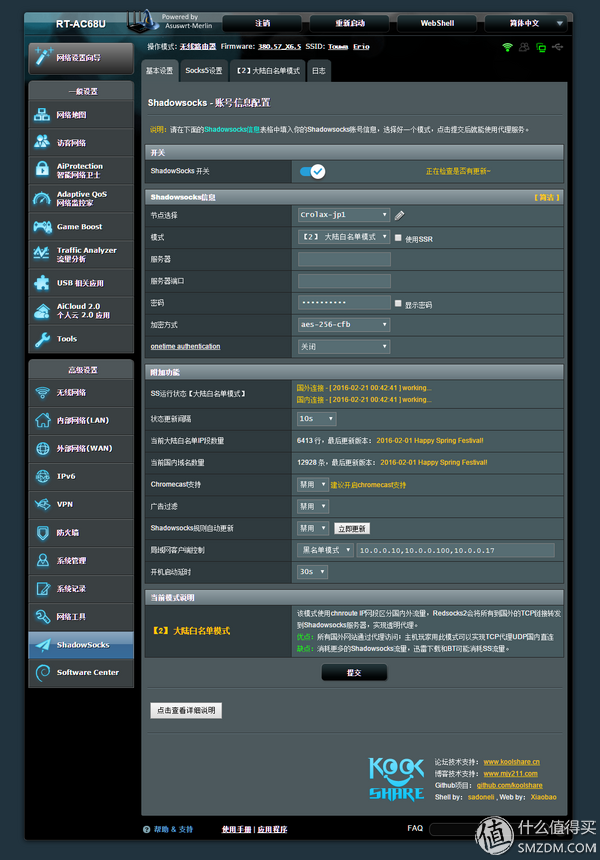Image resolution: width=600 pixels, height=860 pixels.
Task: Open github.com/koolshare link
Action: 510,785
